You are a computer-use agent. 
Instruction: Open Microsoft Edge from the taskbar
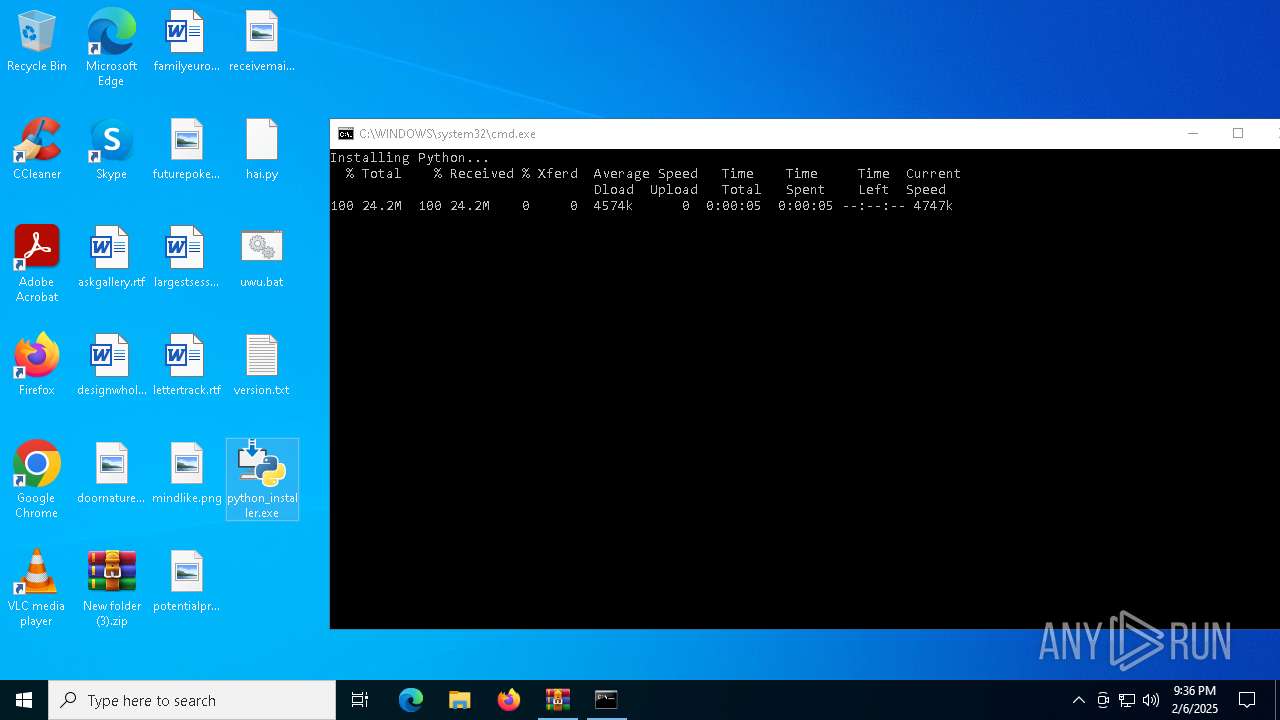pyautogui.click(x=411, y=700)
